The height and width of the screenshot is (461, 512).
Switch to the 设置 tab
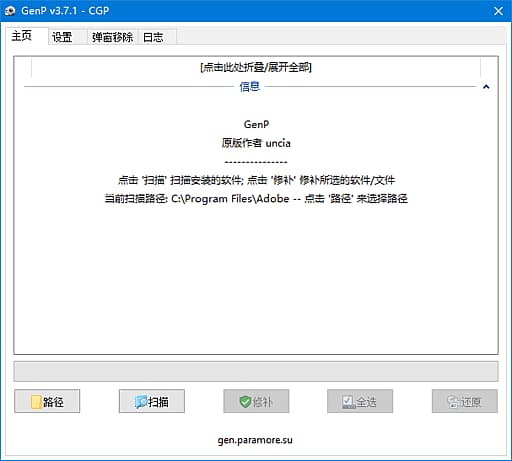tap(62, 37)
